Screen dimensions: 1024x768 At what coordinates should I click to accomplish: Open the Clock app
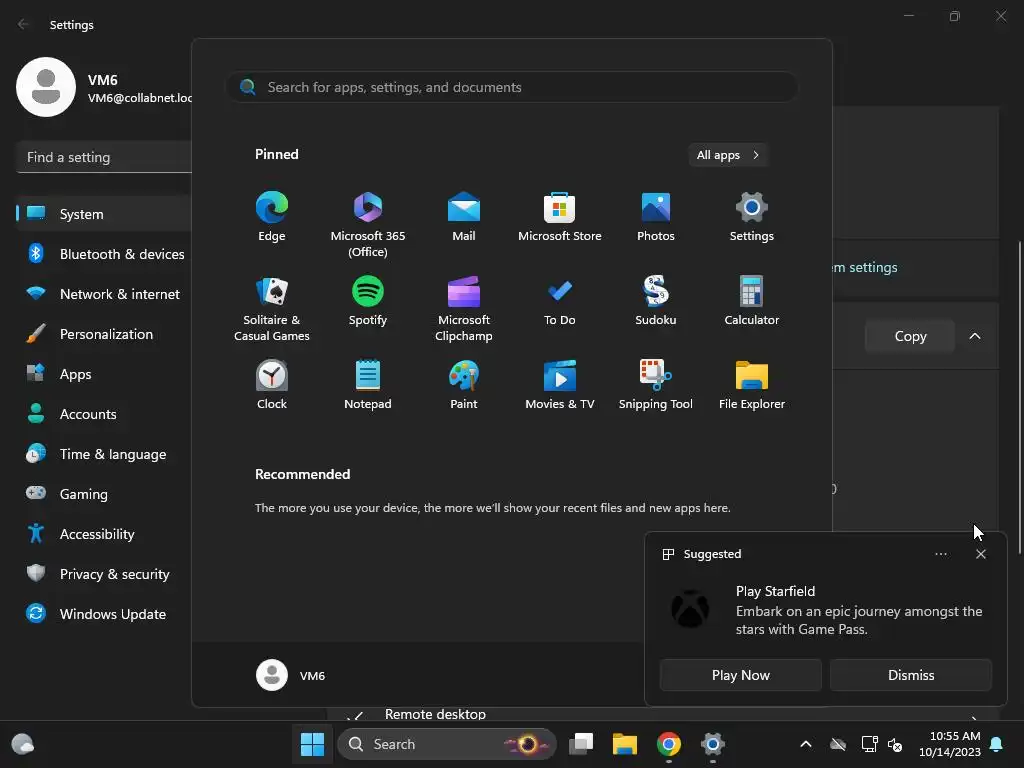(272, 385)
